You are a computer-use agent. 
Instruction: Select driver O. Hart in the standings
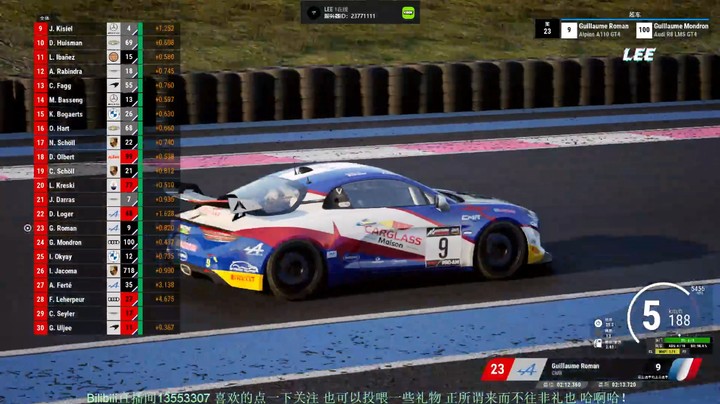point(59,128)
